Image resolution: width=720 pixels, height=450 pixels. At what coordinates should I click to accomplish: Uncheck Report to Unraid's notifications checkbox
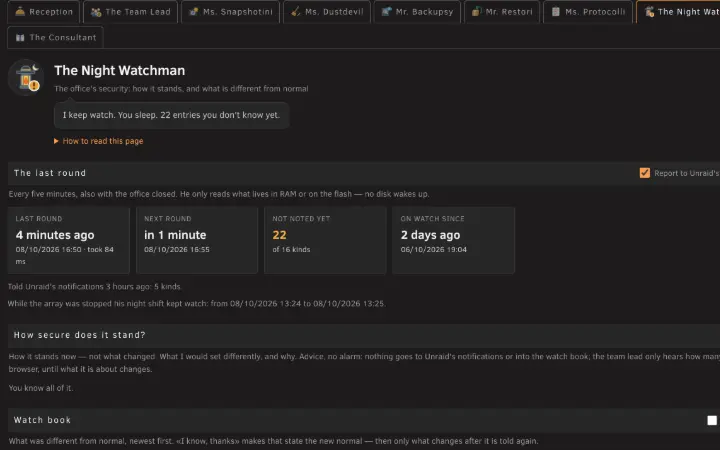click(x=645, y=173)
